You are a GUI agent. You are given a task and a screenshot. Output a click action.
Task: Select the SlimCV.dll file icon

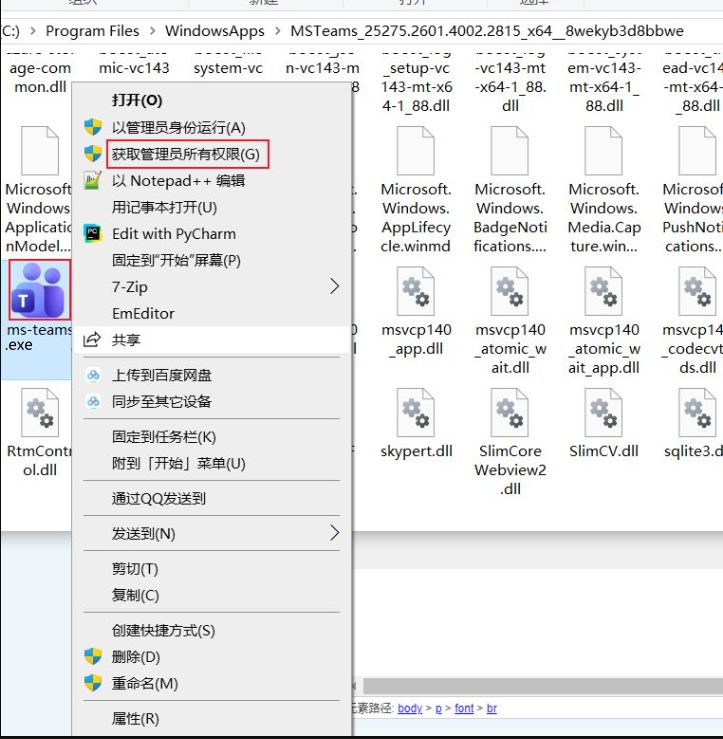[x=603, y=412]
